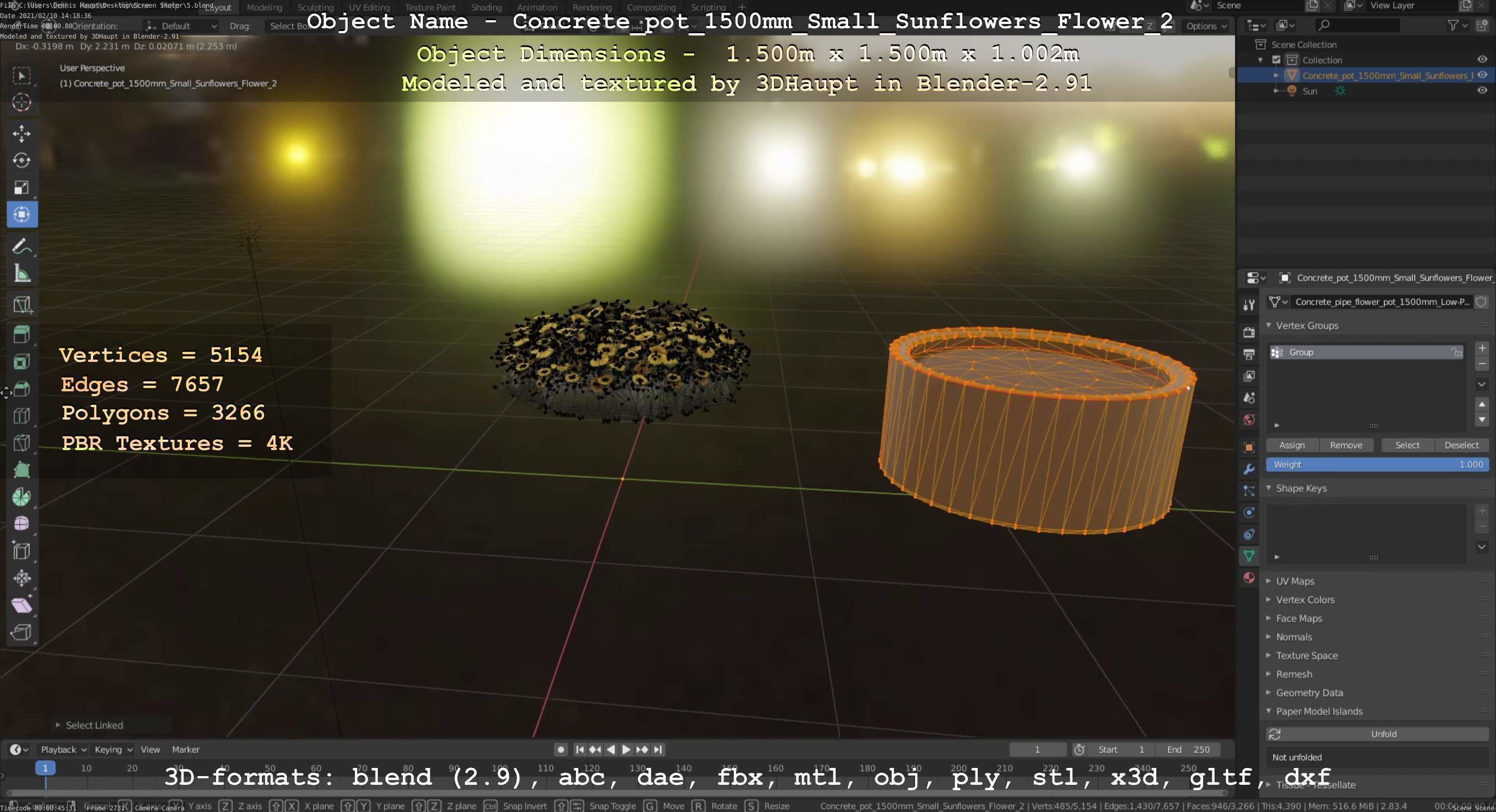Switch to the Sculpting workspace tab
Screen dimensions: 1496x812
[315, 8]
